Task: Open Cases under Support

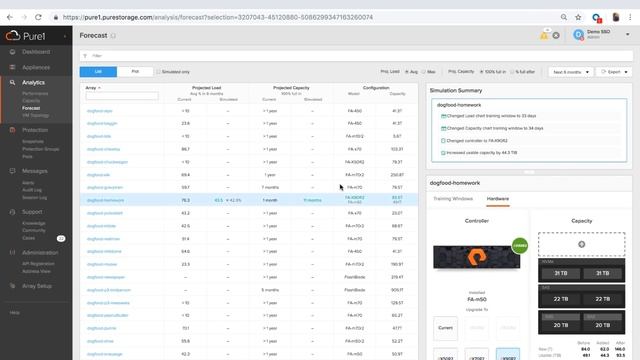Action: pos(29,238)
